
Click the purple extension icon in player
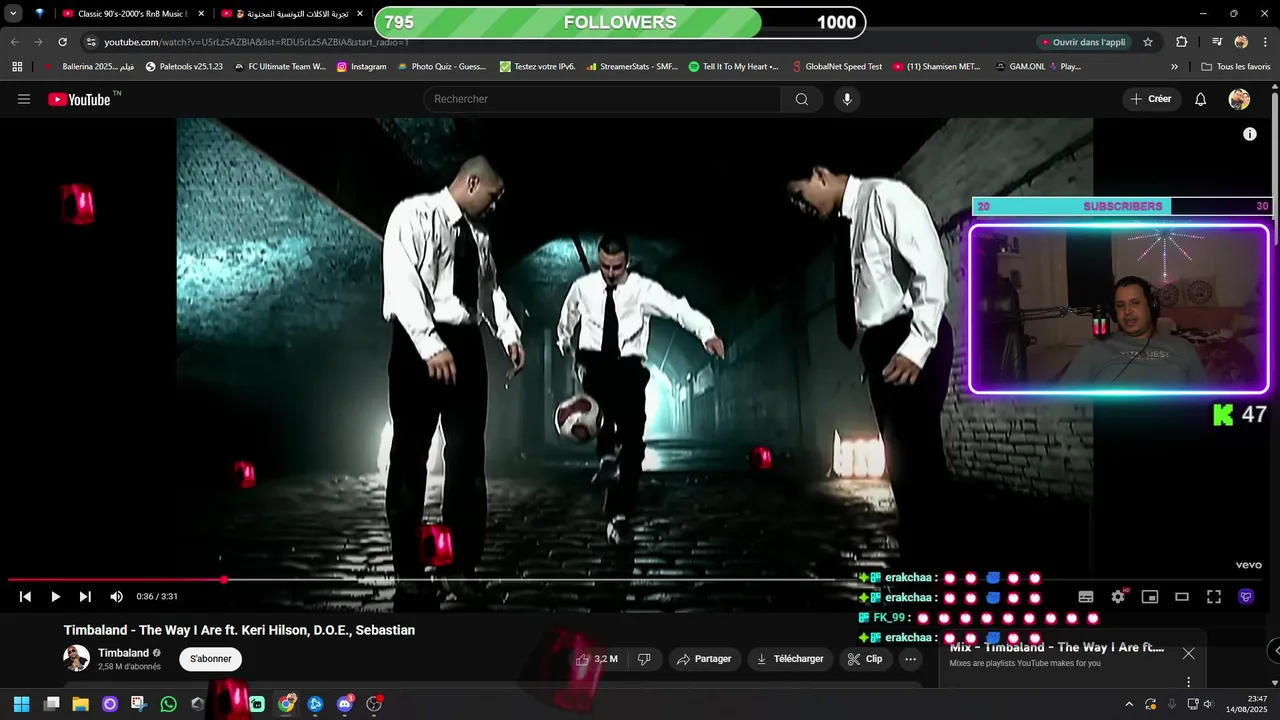click(x=1246, y=597)
